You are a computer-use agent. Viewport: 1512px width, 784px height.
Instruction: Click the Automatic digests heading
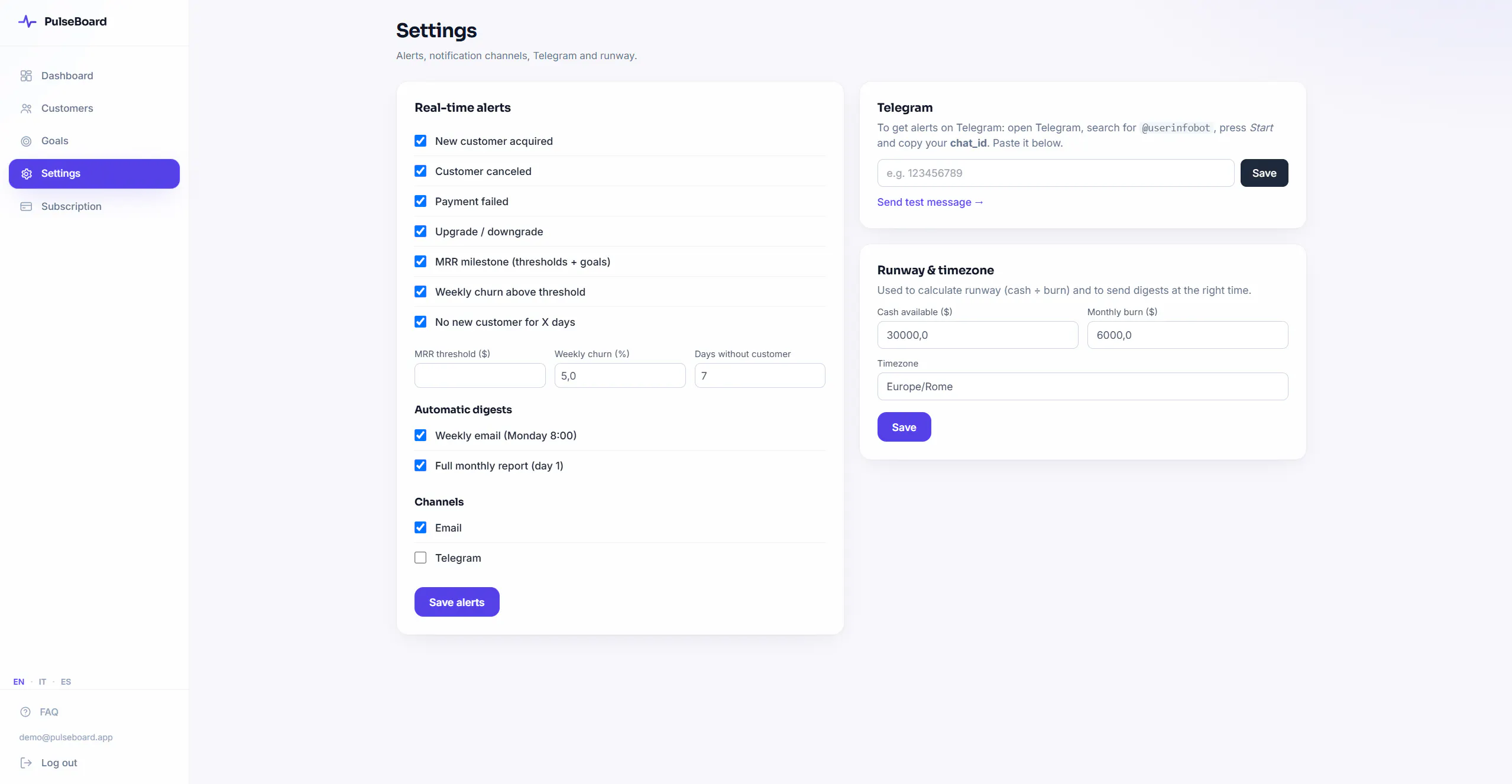coord(463,410)
